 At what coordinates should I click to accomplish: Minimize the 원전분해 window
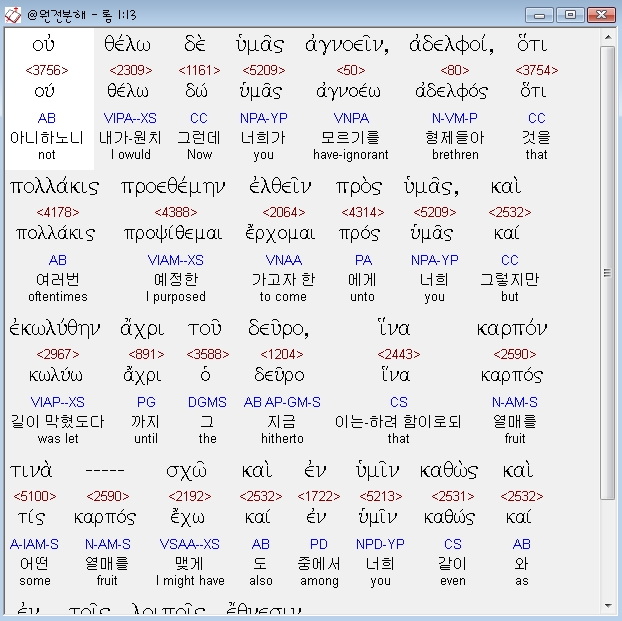(539, 15)
